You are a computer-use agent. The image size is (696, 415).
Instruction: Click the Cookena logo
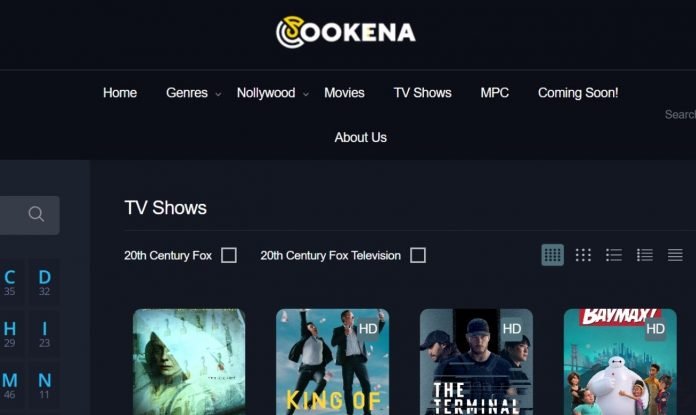tap(346, 32)
